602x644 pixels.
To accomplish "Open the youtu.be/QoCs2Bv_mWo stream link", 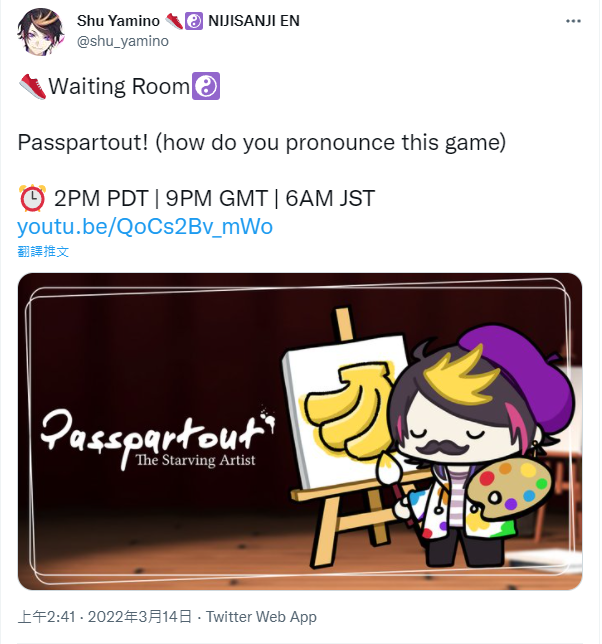I will [145, 226].
